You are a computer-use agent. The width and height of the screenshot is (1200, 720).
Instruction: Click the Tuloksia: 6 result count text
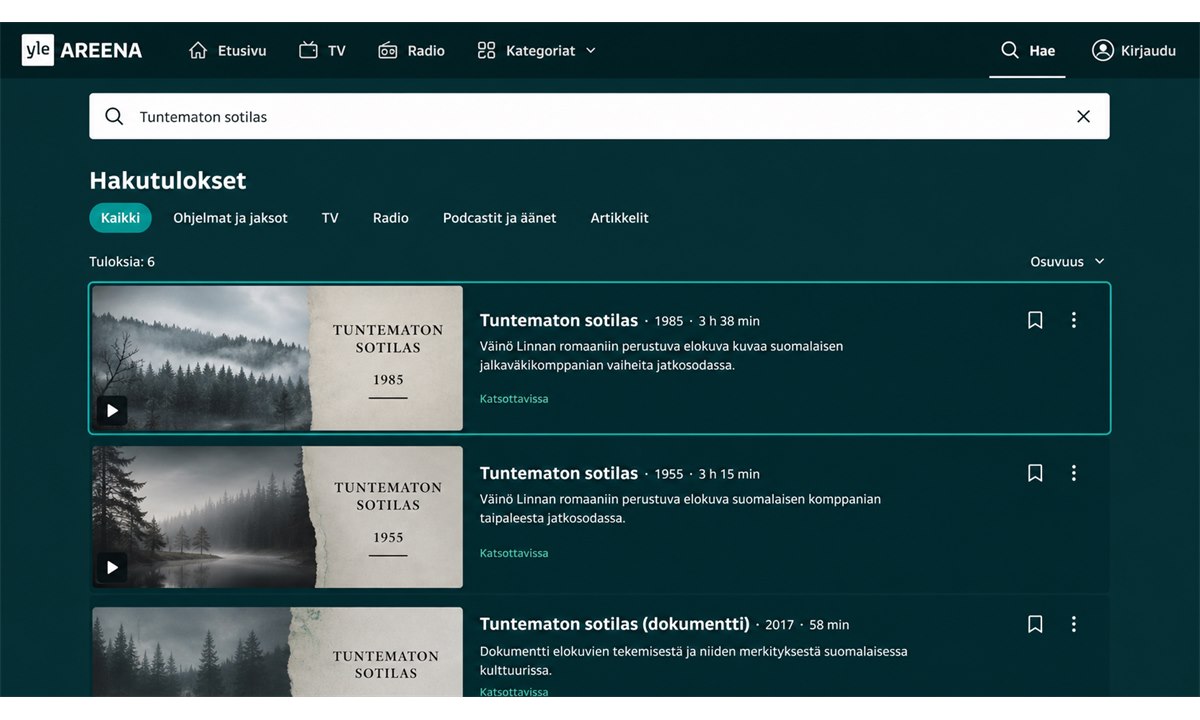click(122, 262)
